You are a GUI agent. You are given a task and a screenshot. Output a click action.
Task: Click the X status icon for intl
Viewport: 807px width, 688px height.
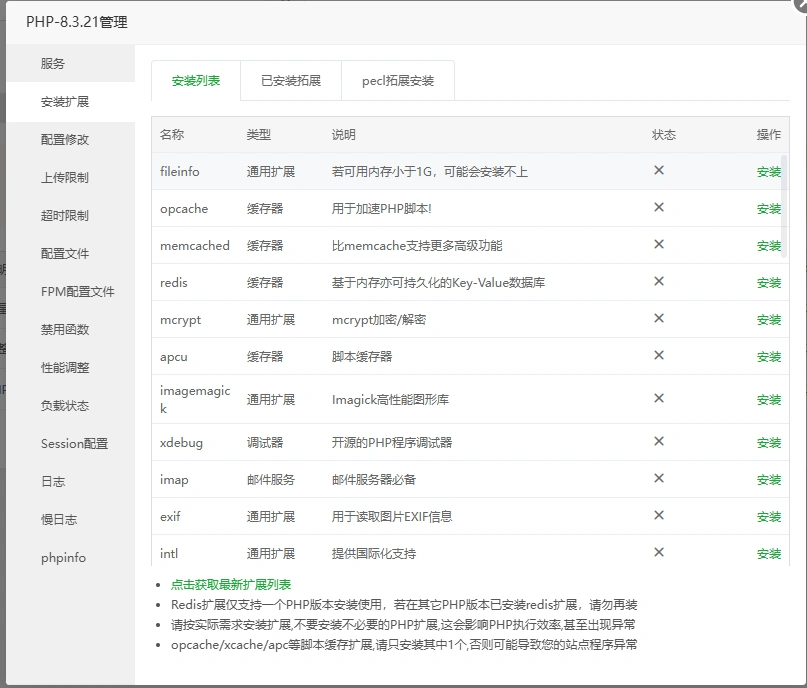[659, 553]
